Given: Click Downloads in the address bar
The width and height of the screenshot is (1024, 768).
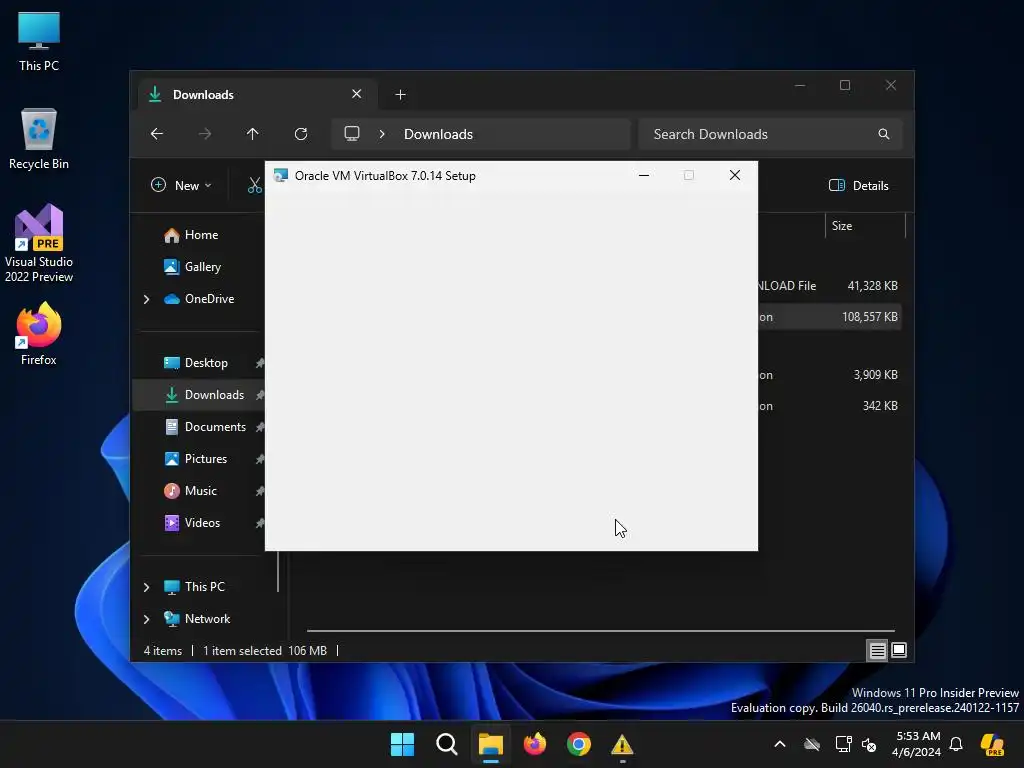Looking at the screenshot, I should point(438,134).
